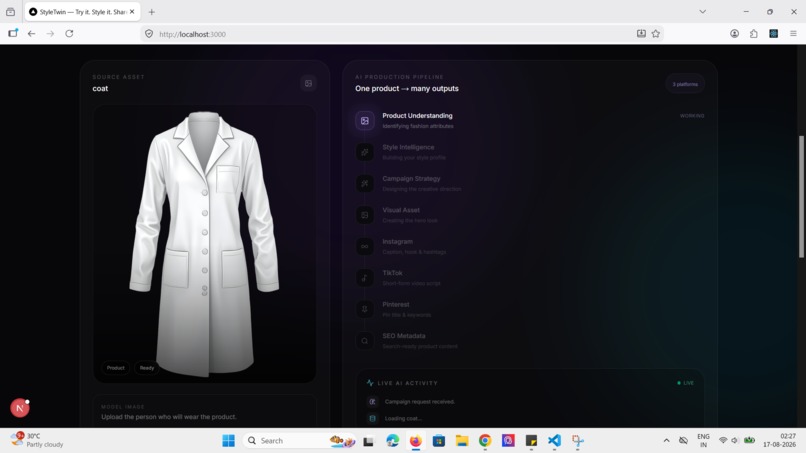The width and height of the screenshot is (806, 453).
Task: Click the icon beside Loading coat
Action: coord(372,419)
